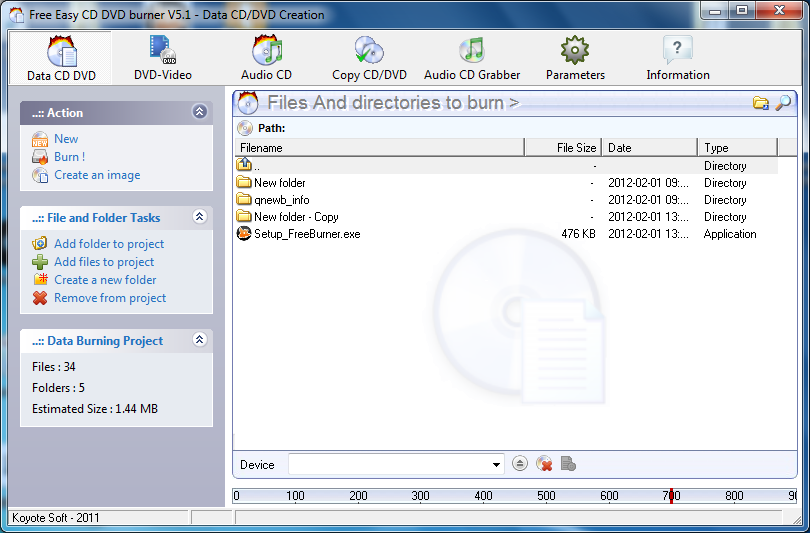Click the erase disc icon

tap(544, 464)
